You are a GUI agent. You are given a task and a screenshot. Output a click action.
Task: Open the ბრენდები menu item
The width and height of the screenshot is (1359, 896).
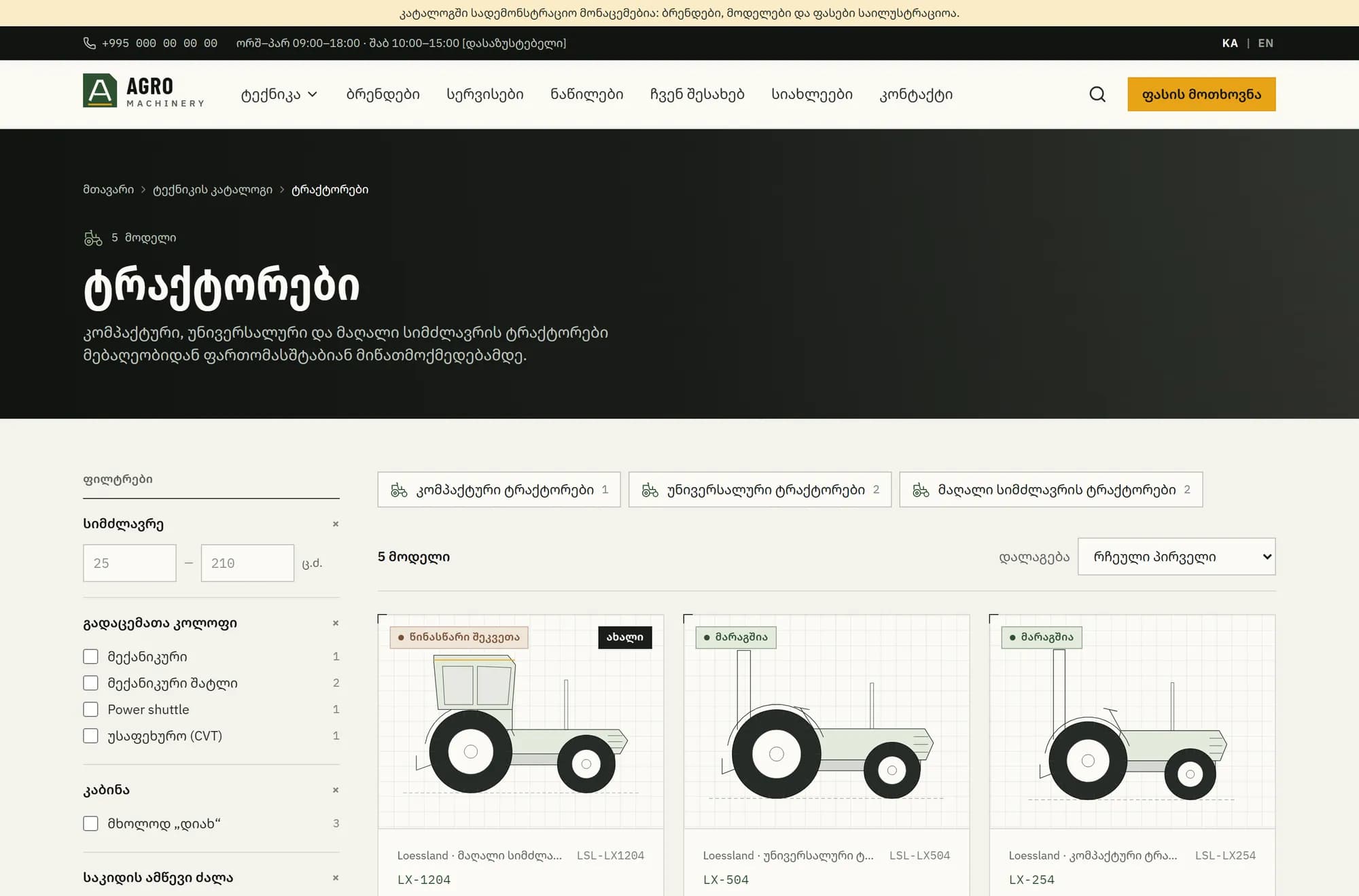pyautogui.click(x=383, y=94)
